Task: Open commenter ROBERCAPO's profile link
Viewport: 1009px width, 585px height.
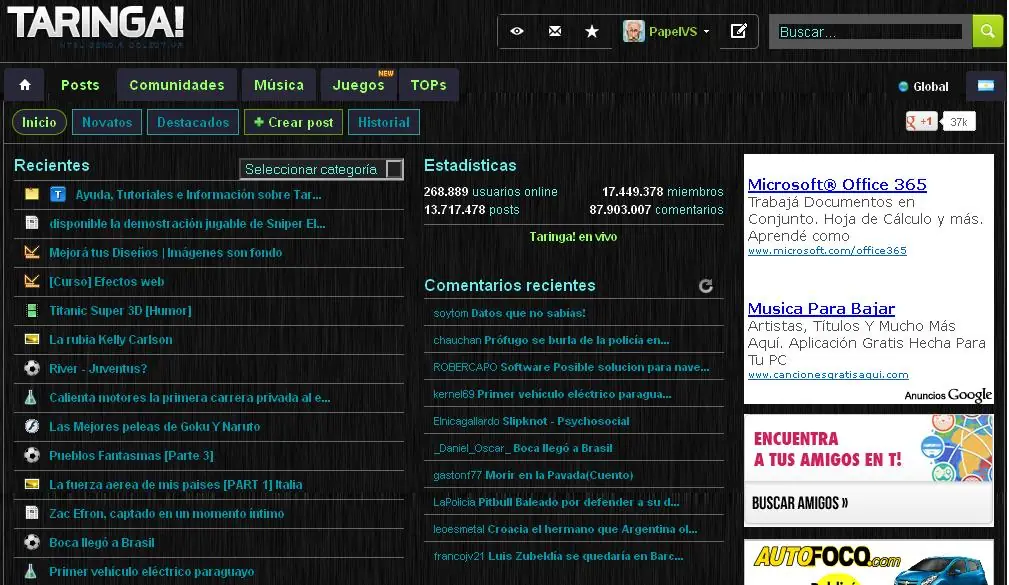Action: click(x=465, y=367)
